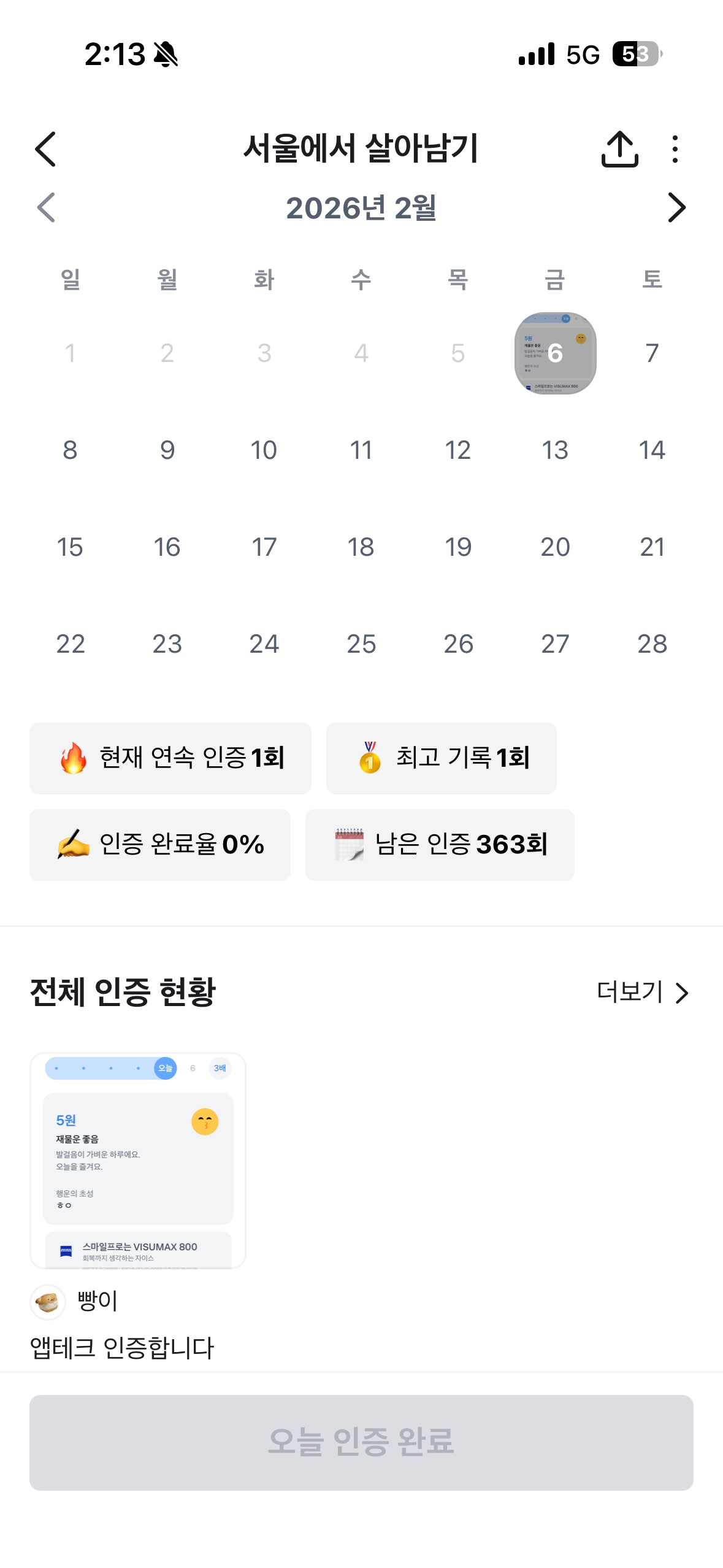Tap the fire streak emoji icon
This screenshot has height=1568, width=723.
[x=74, y=758]
